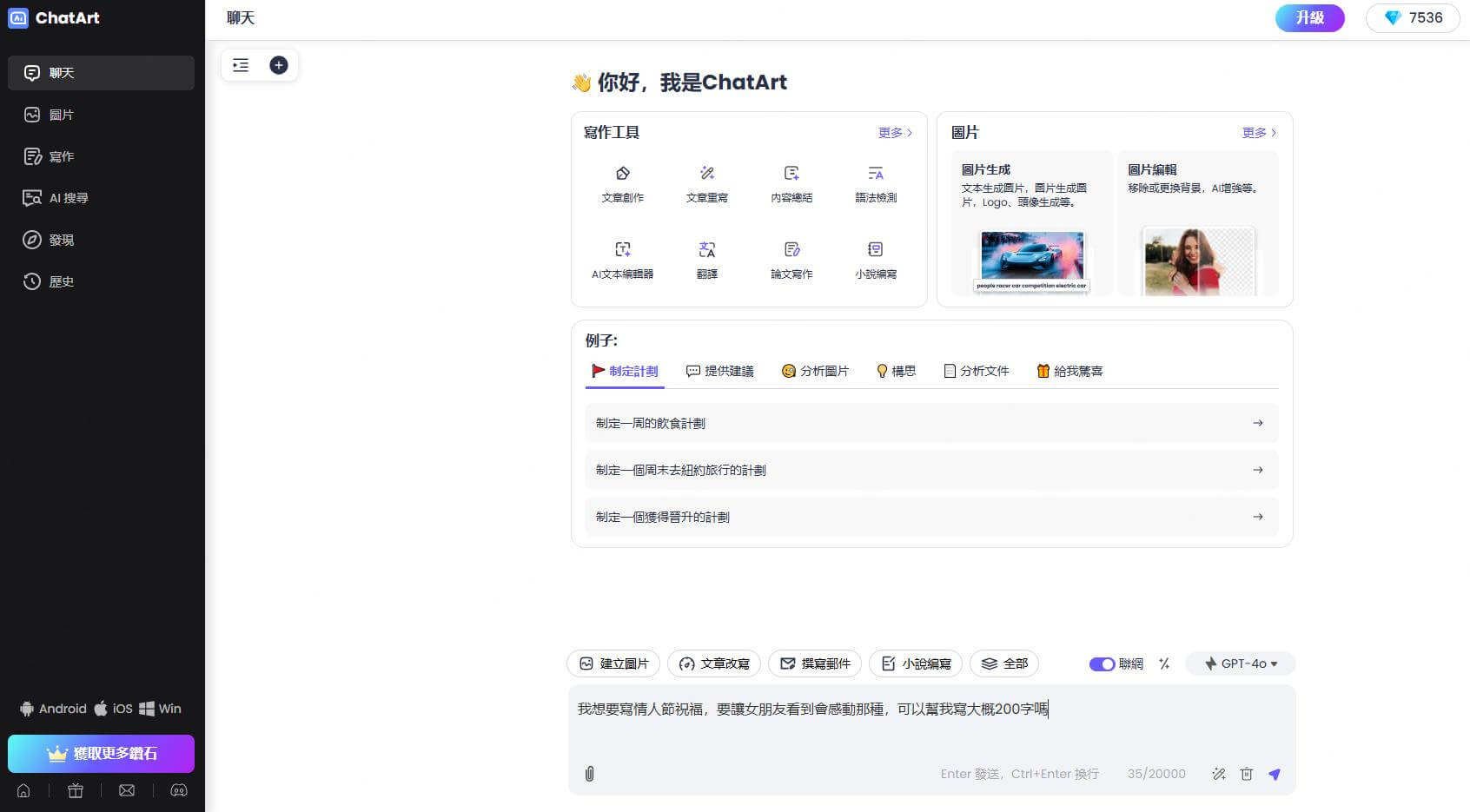
Task: Click the Discord icon in sidebar footer
Action: coord(179,790)
